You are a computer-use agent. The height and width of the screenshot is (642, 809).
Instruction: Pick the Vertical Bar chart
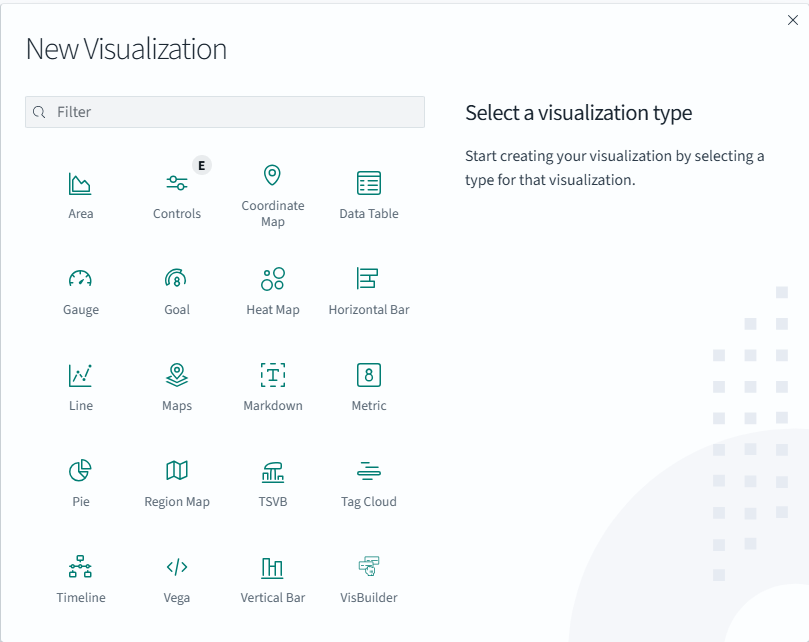pyautogui.click(x=272, y=579)
